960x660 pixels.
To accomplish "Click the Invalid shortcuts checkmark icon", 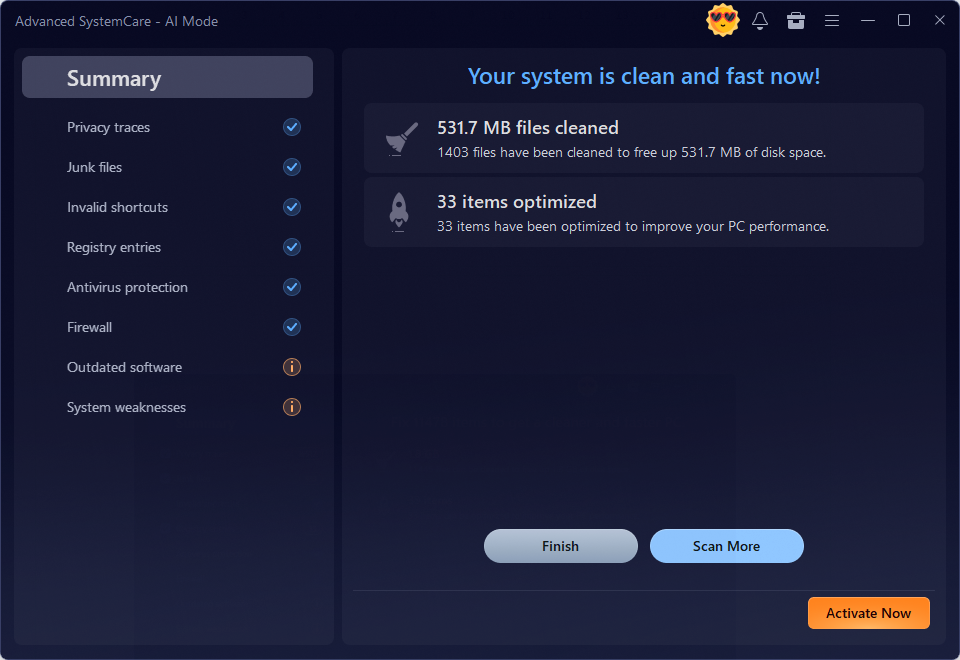I will pos(292,207).
